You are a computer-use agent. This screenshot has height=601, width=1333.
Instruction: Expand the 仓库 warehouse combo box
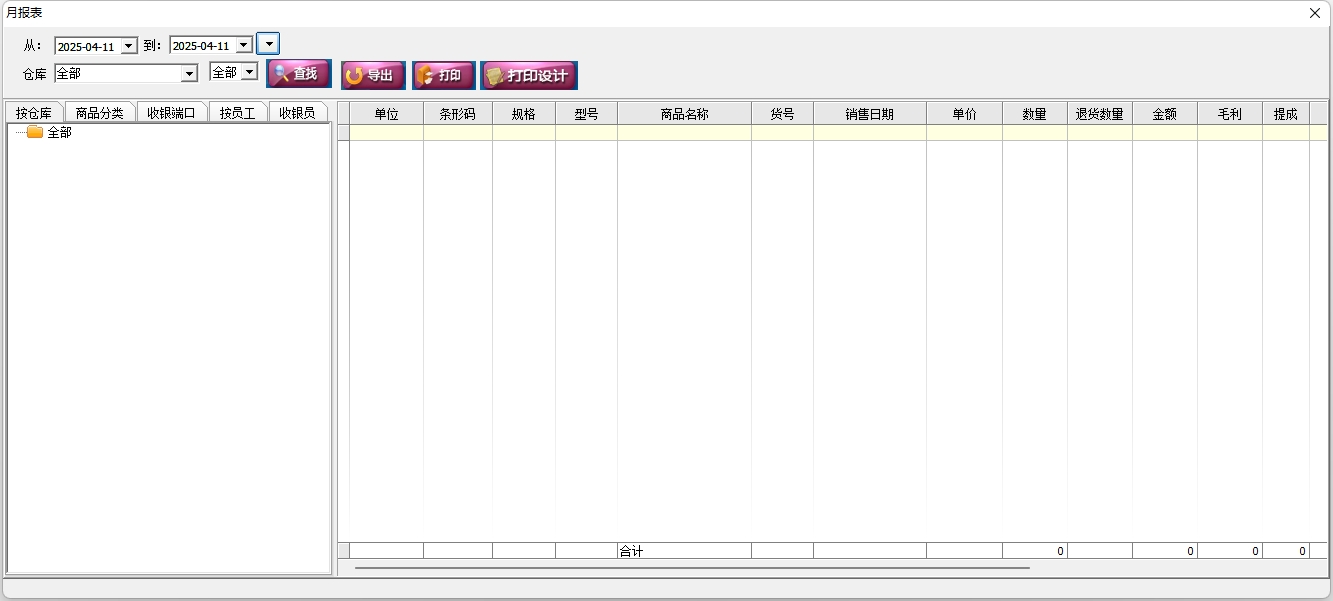[x=189, y=73]
